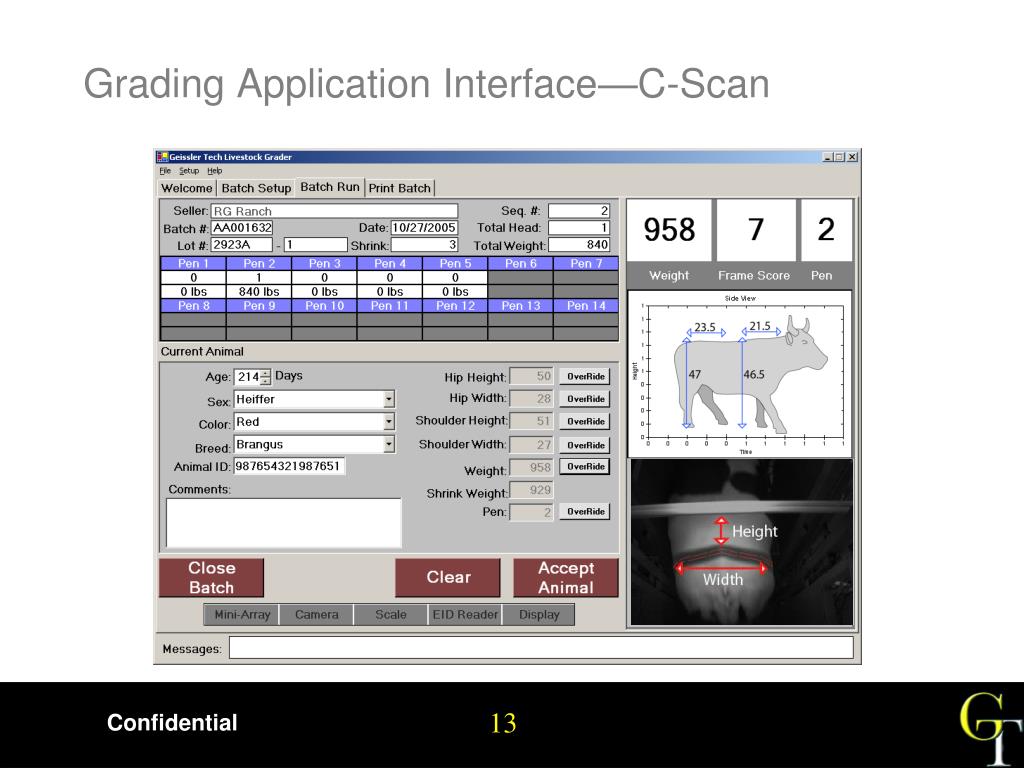Click the Total Head field
This screenshot has height=768, width=1024.
click(x=579, y=228)
